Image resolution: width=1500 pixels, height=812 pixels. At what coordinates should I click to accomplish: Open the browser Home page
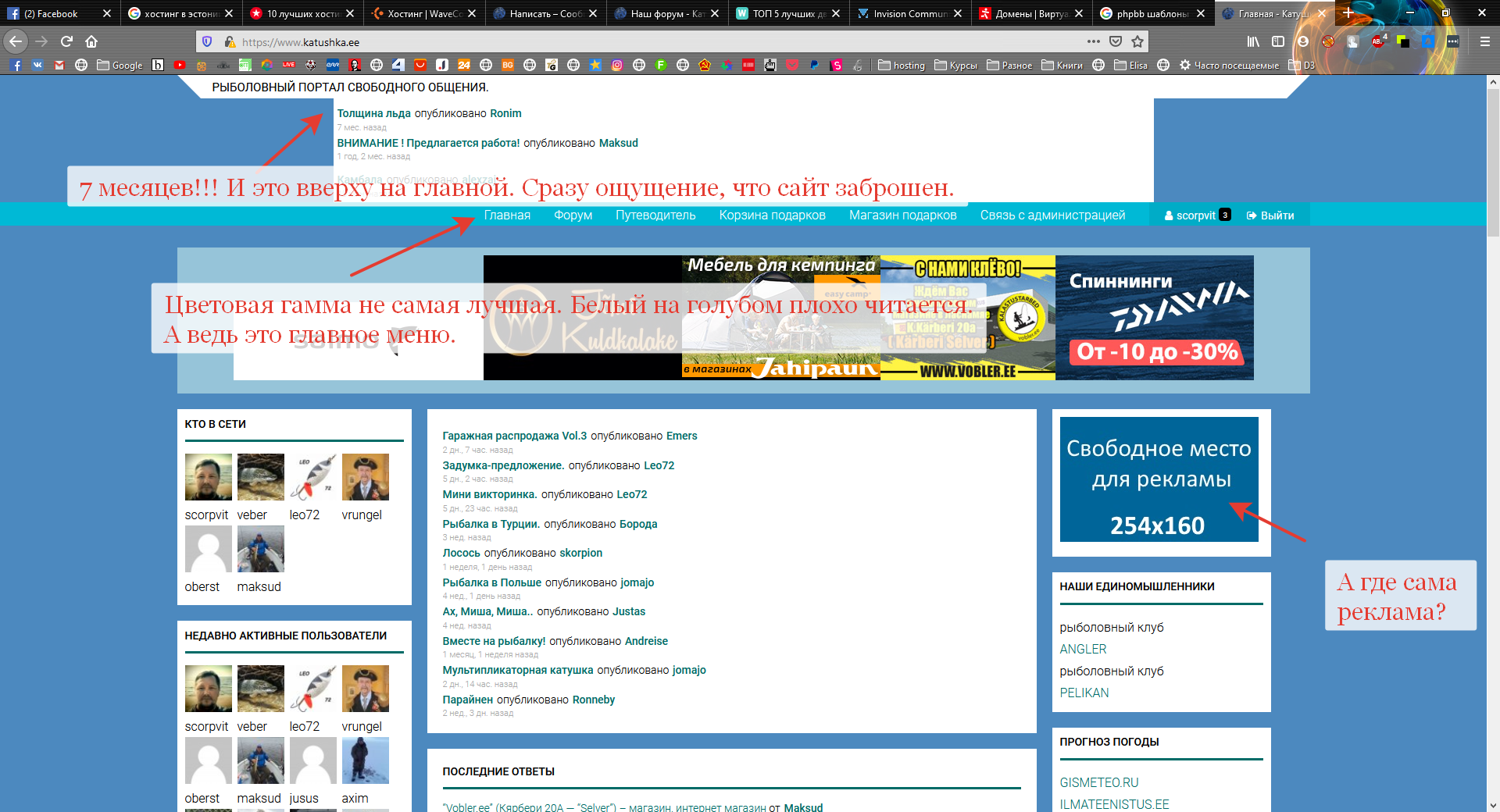click(x=91, y=41)
